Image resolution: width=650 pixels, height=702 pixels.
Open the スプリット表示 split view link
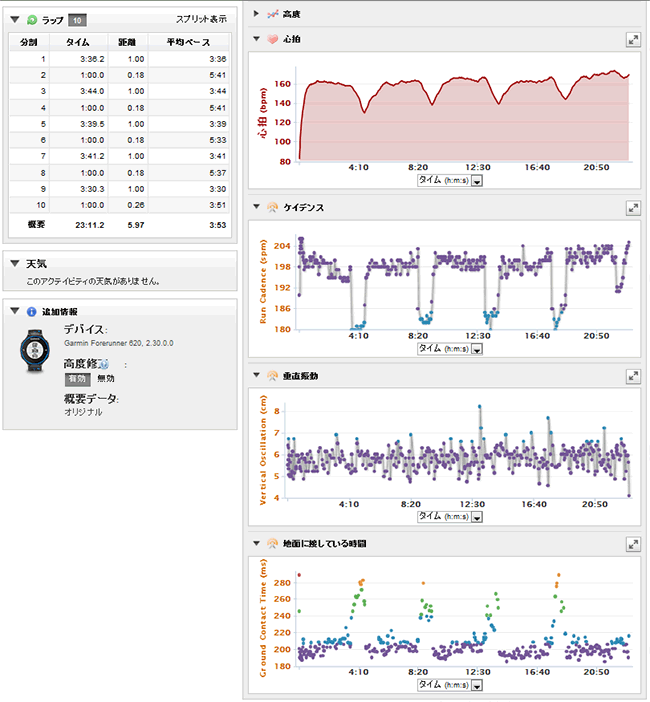[200, 19]
